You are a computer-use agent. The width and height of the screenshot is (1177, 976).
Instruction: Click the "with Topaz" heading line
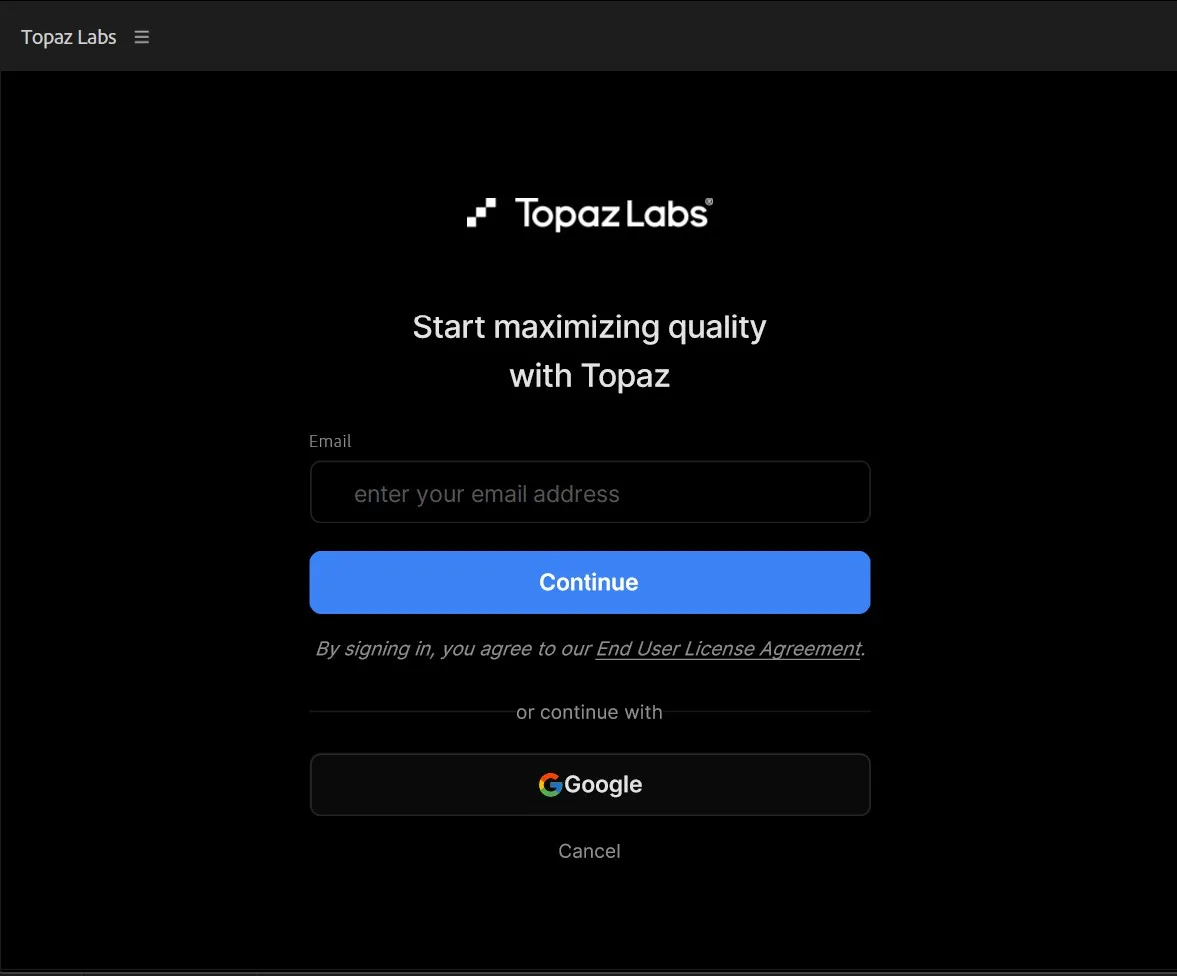click(589, 375)
